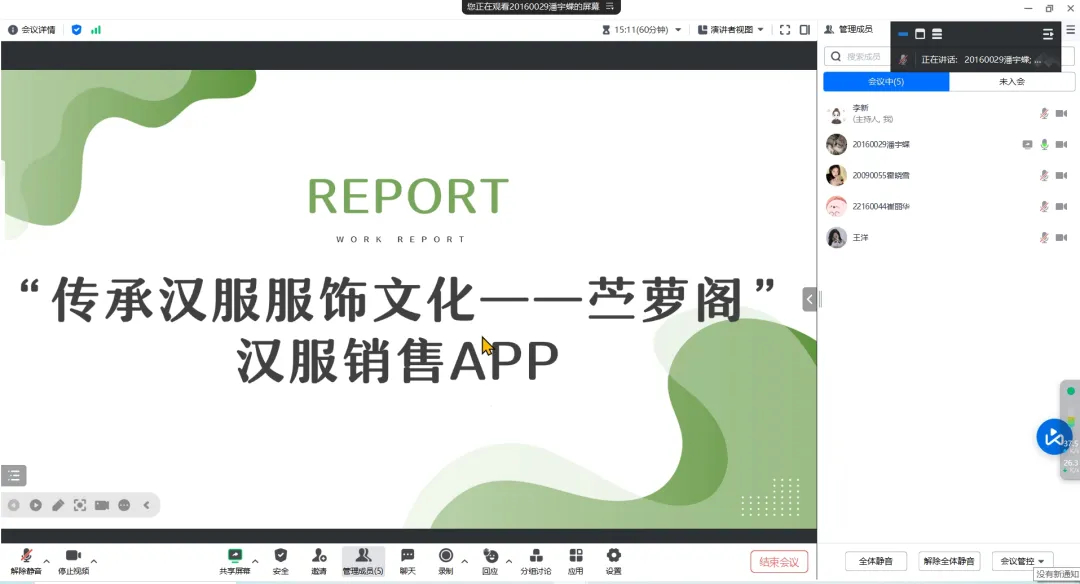Open the 聊天 (Chat) panel
Viewport: 1080px width, 584px height.
pos(407,557)
